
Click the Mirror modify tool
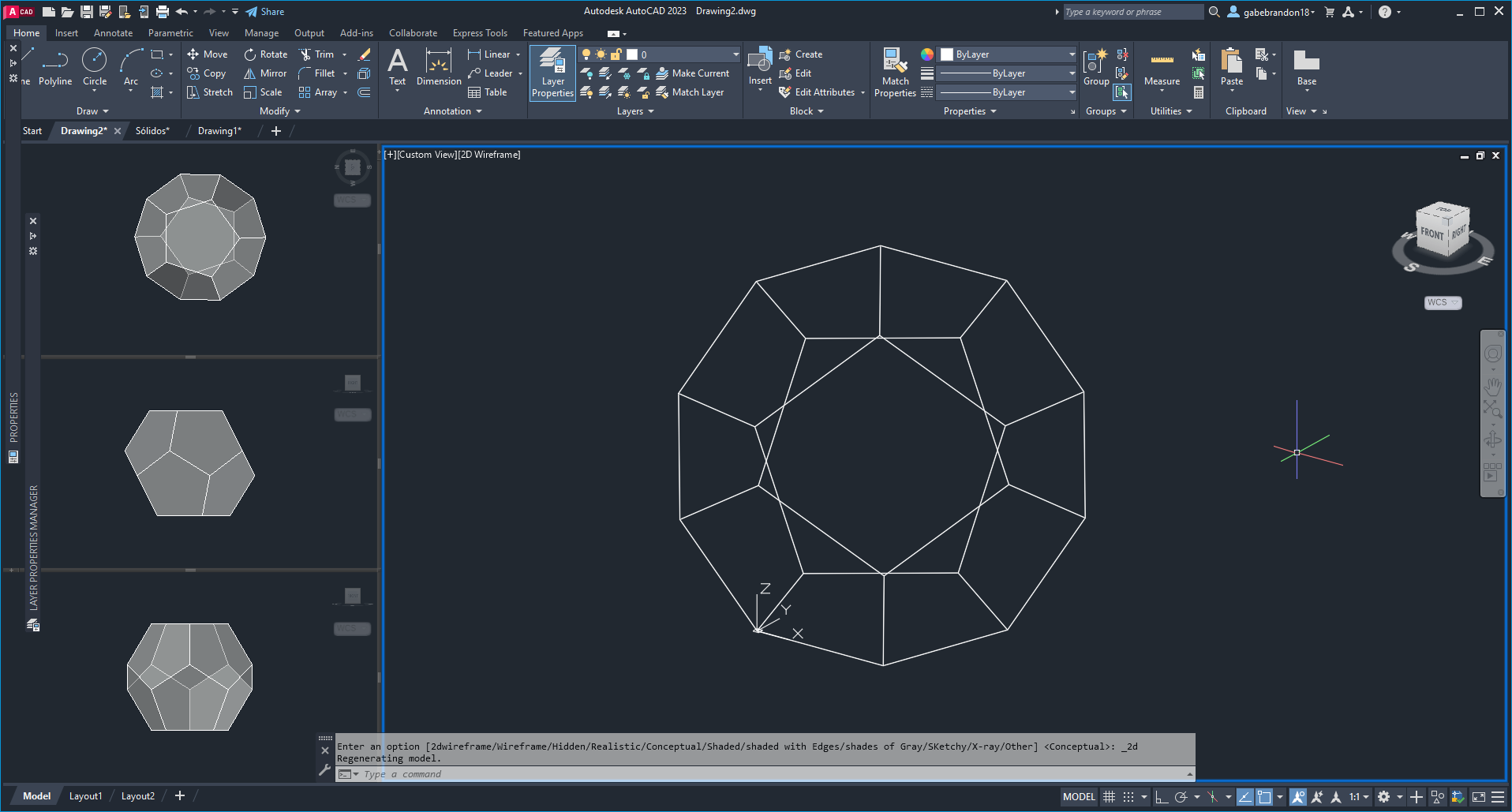coord(265,73)
